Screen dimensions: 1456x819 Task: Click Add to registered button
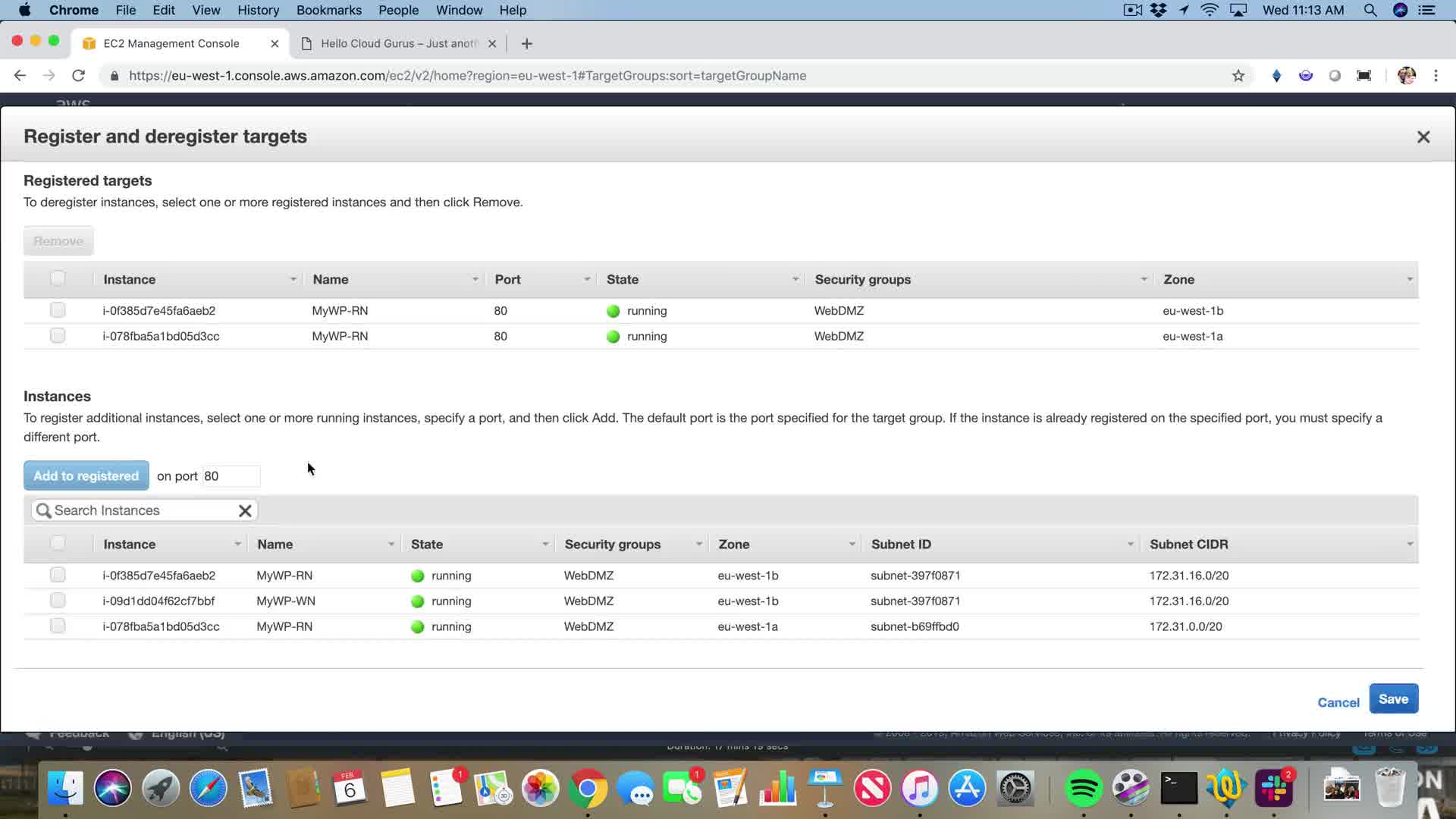(x=86, y=476)
